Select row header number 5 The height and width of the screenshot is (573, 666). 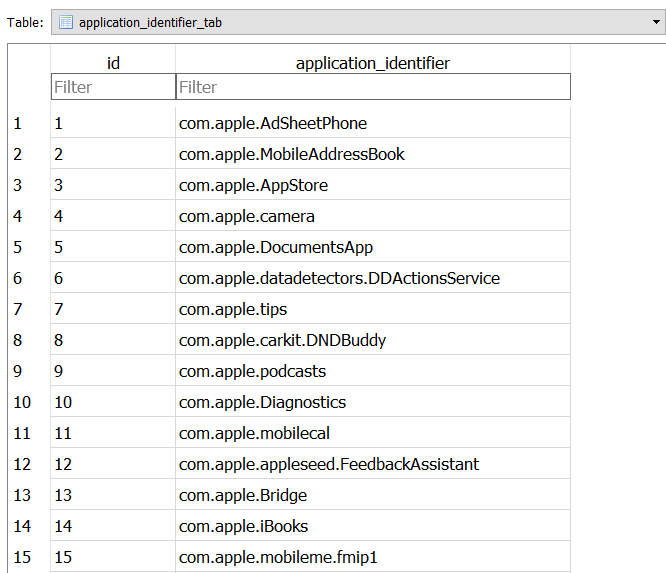coord(29,247)
